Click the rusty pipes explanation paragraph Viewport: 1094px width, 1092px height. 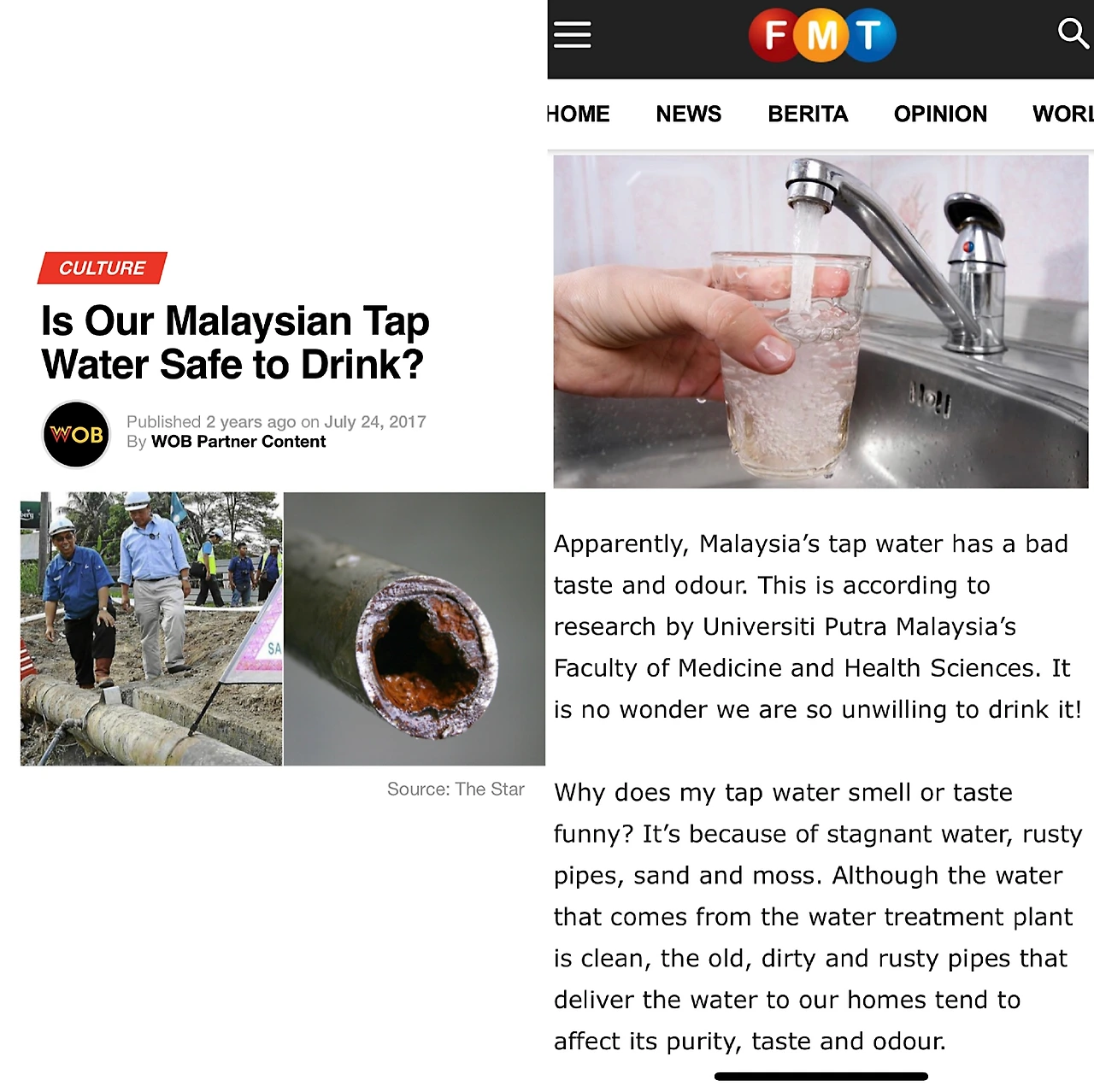pos(818,917)
